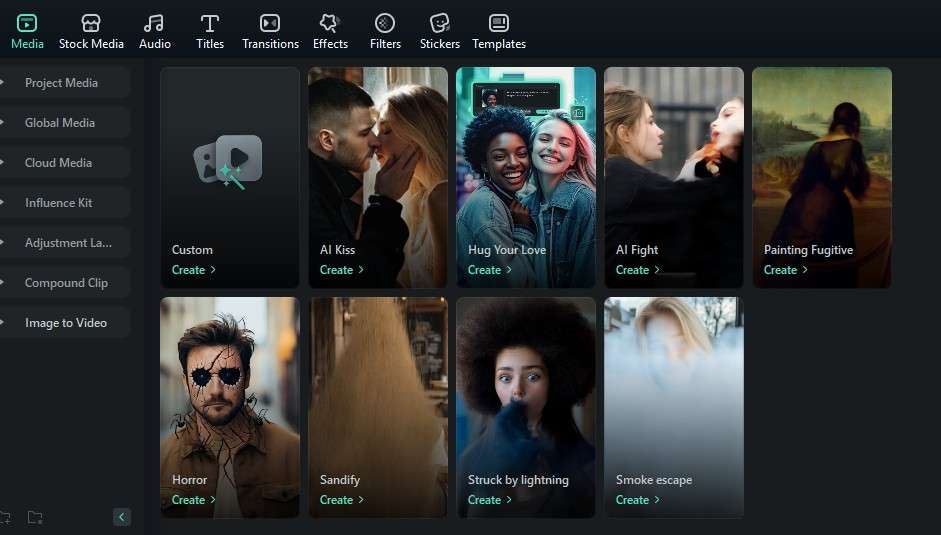Switch to the Filters tab label
The width and height of the screenshot is (941, 535).
coord(385,44)
